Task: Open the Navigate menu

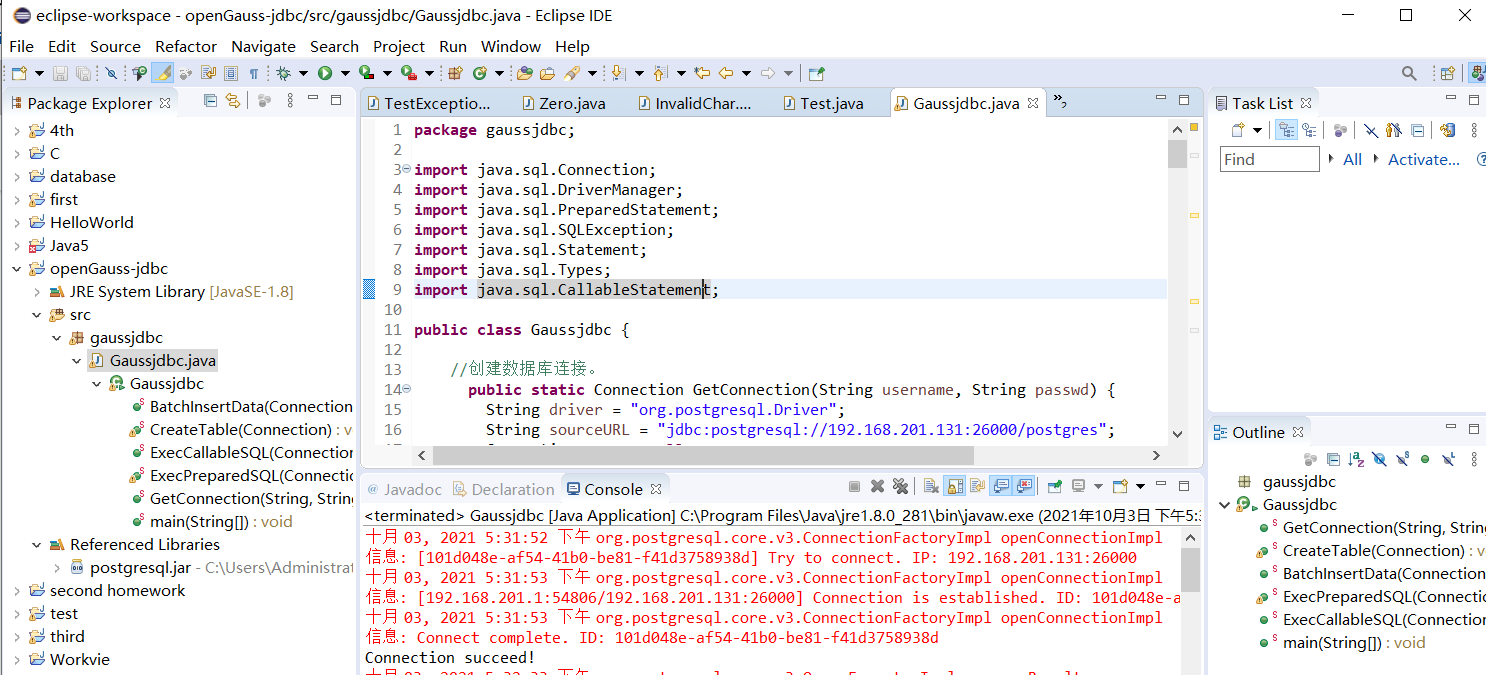Action: click(x=263, y=46)
